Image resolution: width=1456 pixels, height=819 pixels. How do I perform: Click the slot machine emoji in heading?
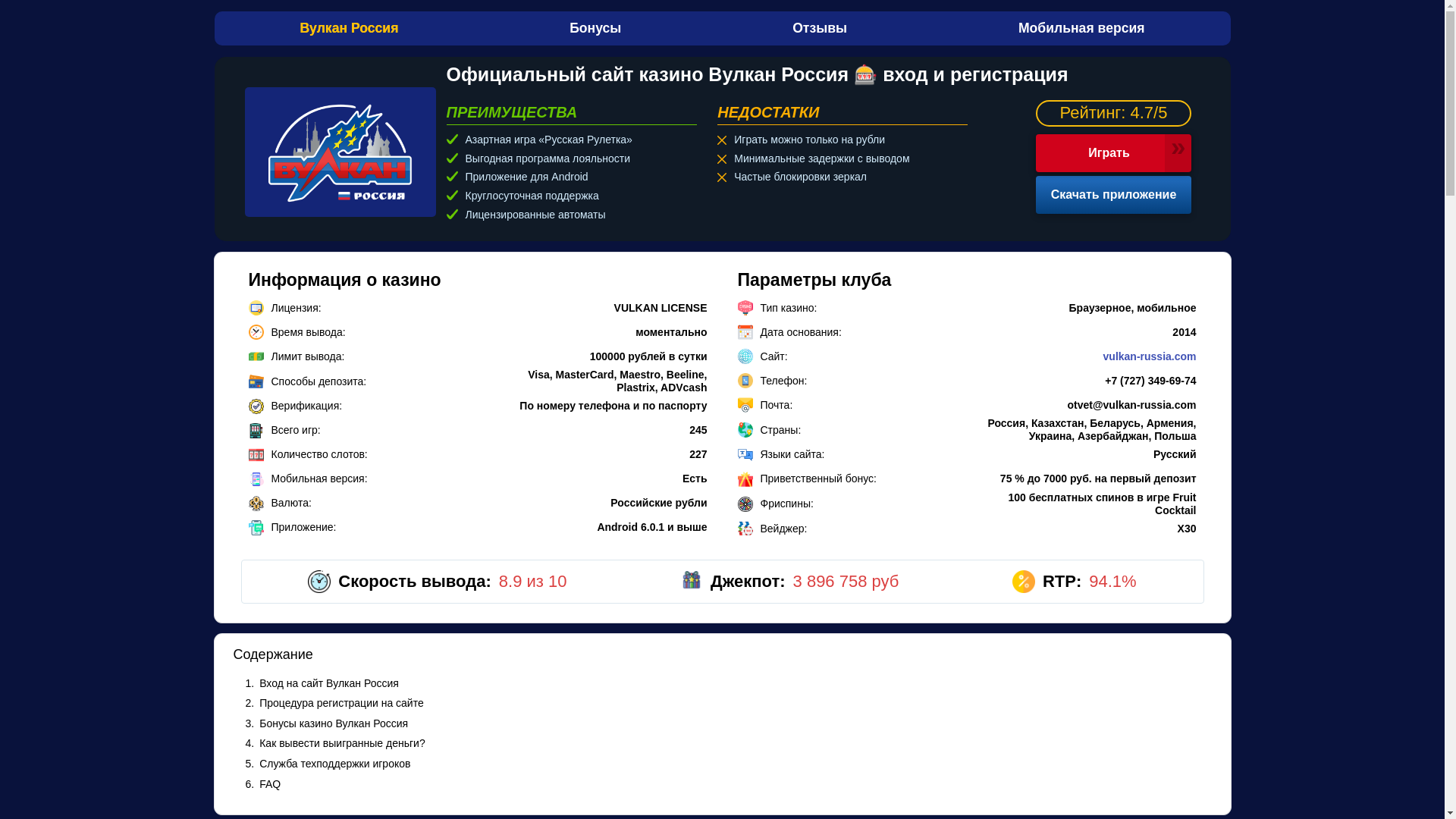point(865,74)
